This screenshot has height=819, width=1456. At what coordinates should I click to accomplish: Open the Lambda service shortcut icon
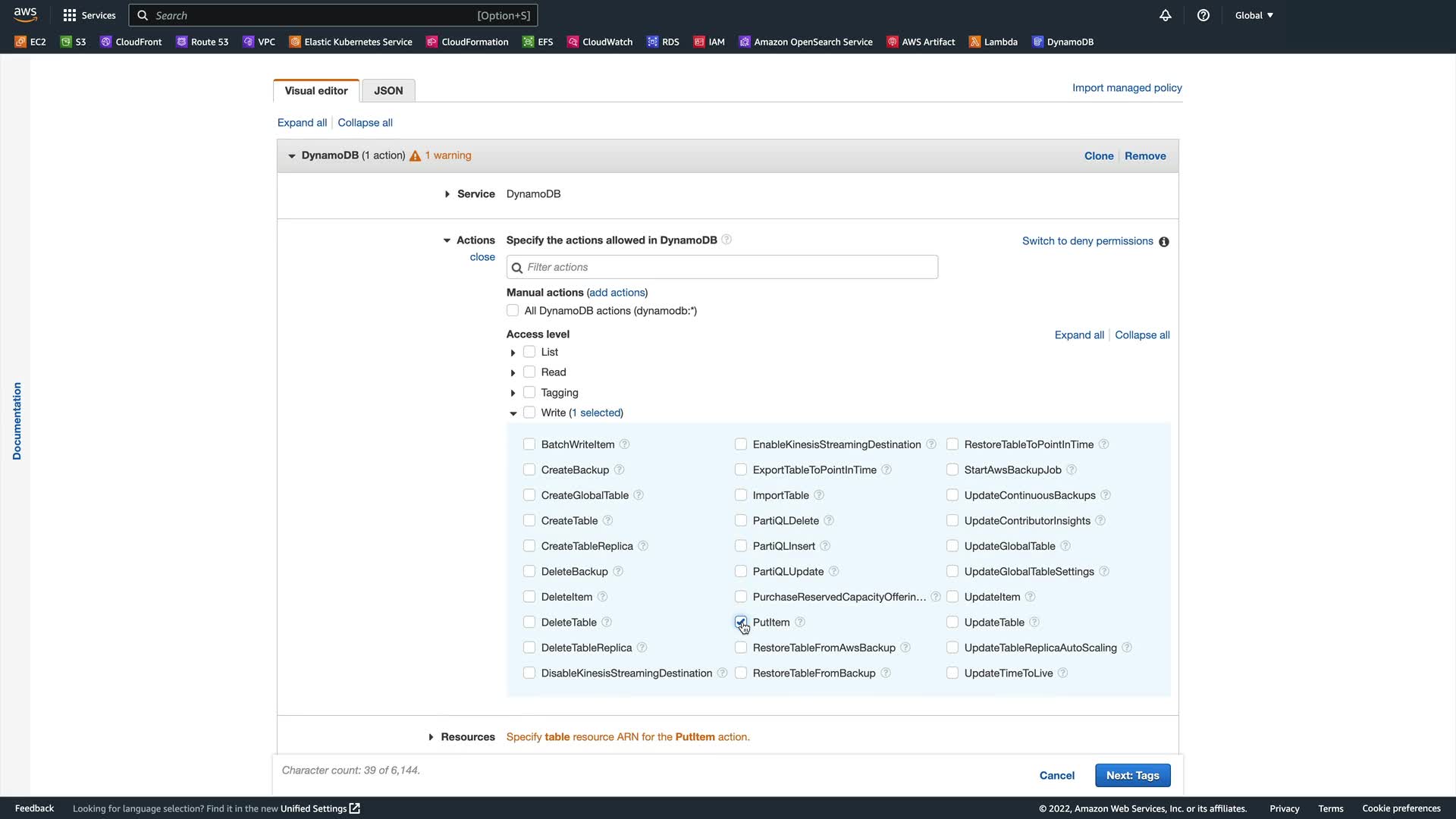(x=974, y=42)
